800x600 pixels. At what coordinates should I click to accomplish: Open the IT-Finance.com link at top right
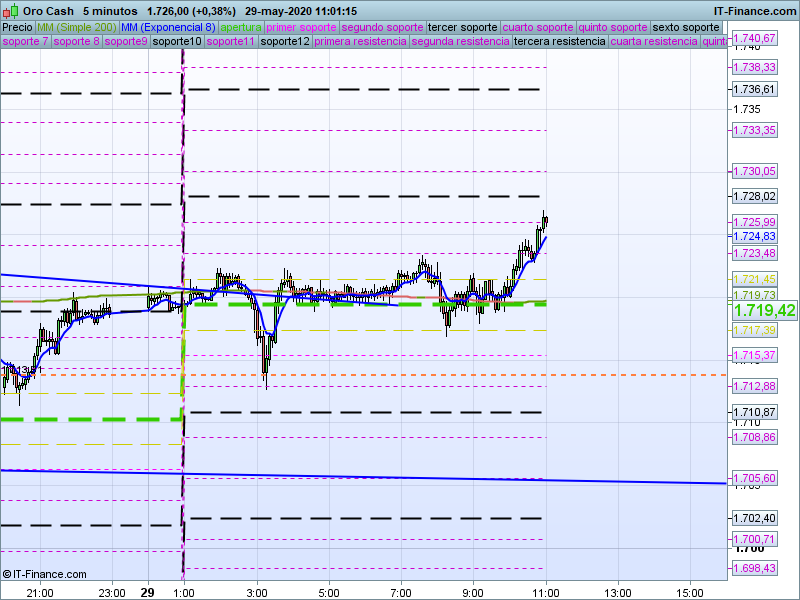tap(755, 10)
